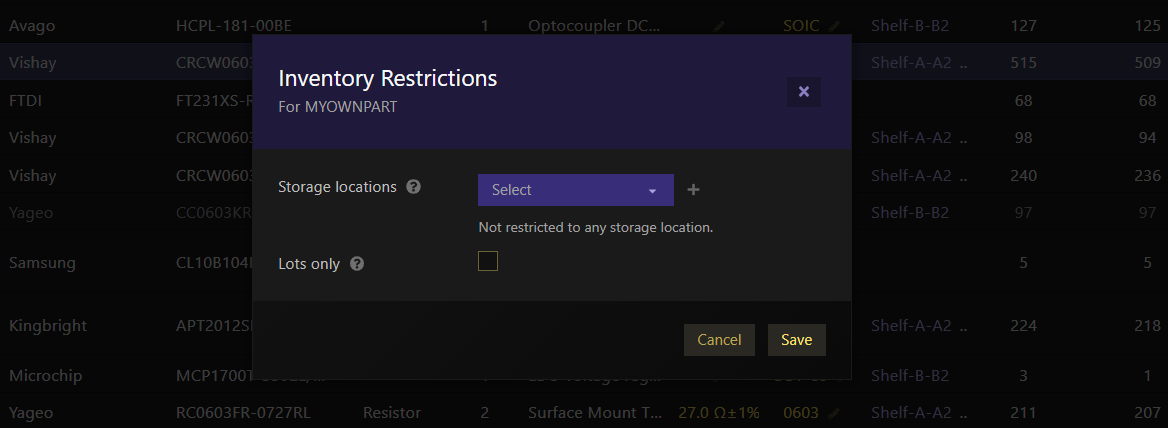The height and width of the screenshot is (428, 1168).
Task: Click the Resistor type in Yageo row
Action: (392, 412)
